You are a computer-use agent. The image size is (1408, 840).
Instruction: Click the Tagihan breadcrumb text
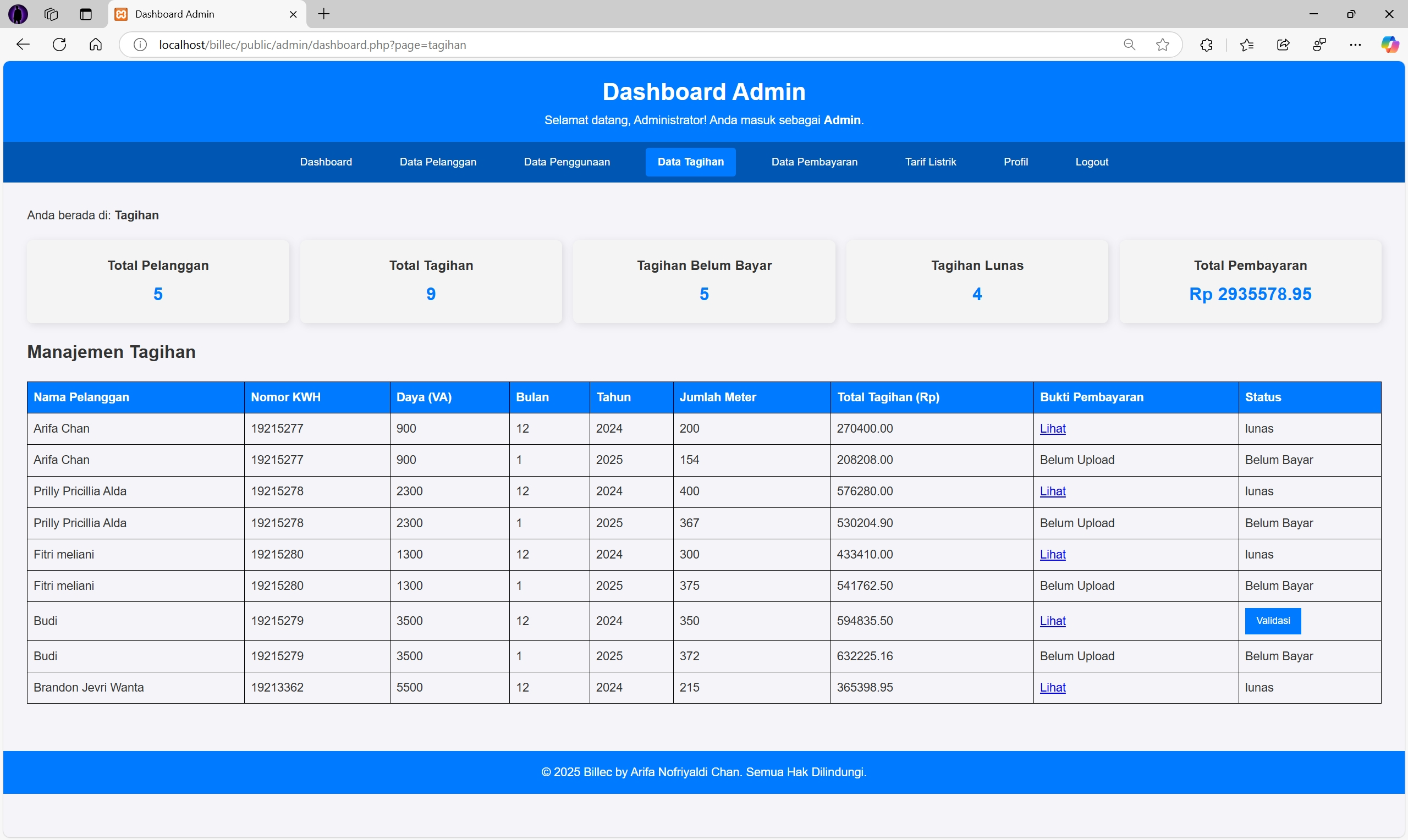(x=136, y=215)
